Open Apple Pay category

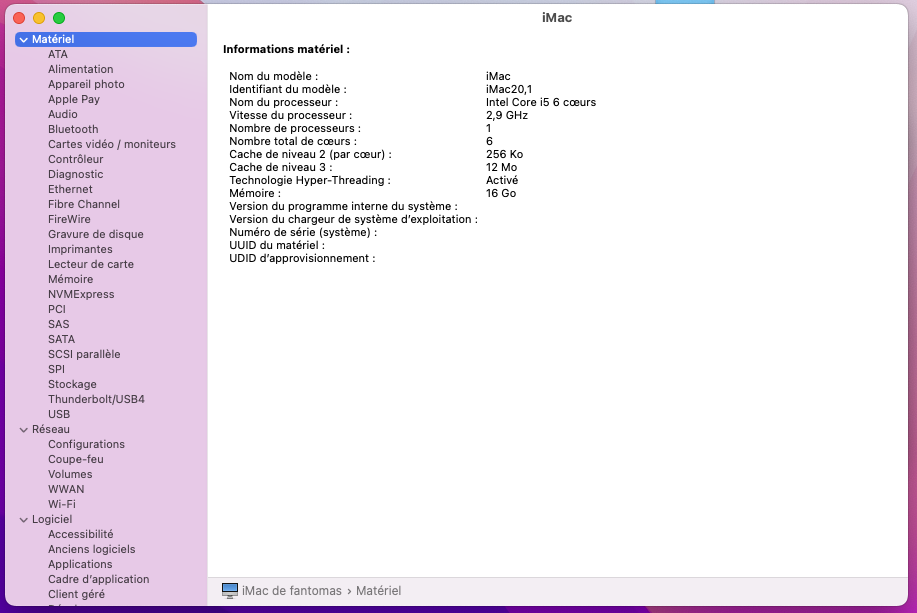[x=74, y=99]
